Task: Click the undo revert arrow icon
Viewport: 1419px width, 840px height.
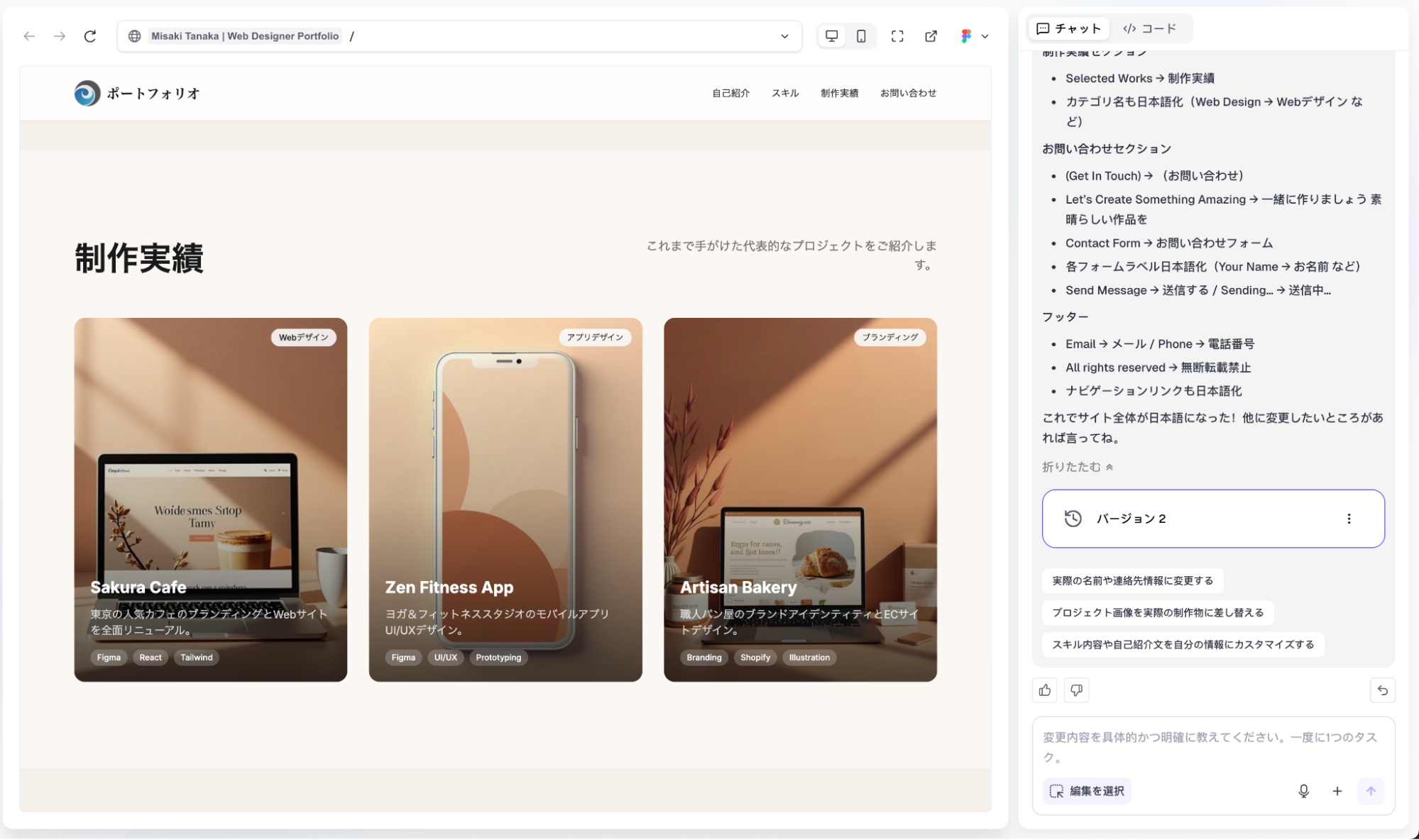Action: 1382,690
